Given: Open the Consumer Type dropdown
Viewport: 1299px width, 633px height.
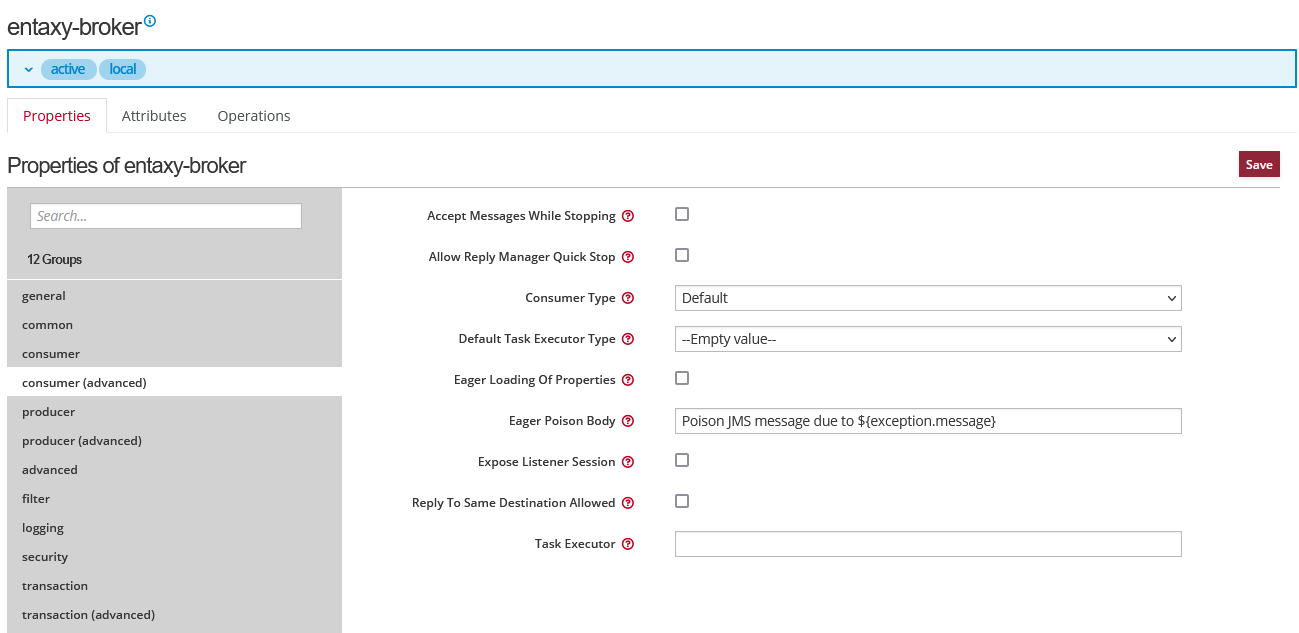Looking at the screenshot, I should pyautogui.click(x=927, y=298).
